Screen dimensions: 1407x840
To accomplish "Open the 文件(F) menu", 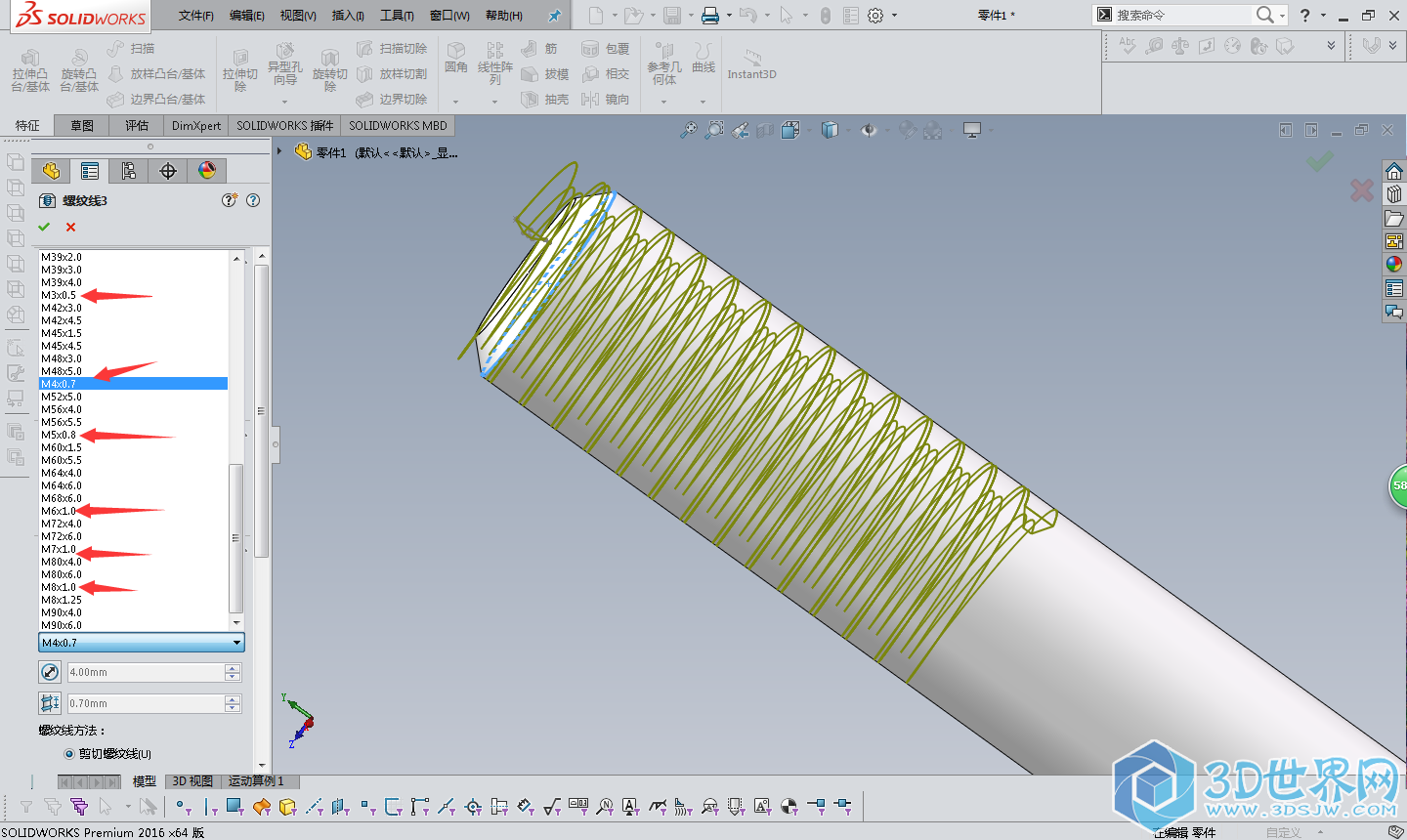I will tap(195, 15).
